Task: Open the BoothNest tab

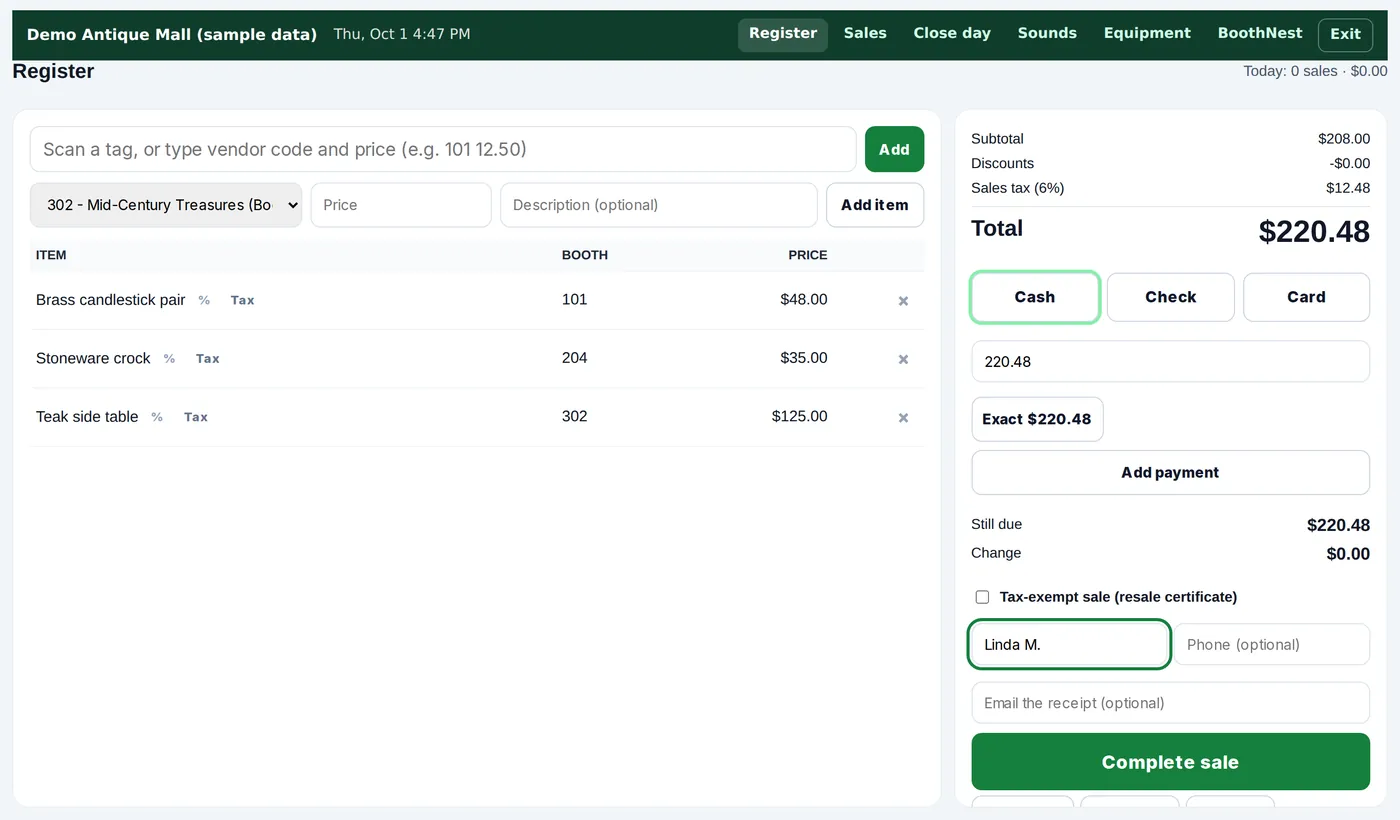Action: pos(1260,34)
